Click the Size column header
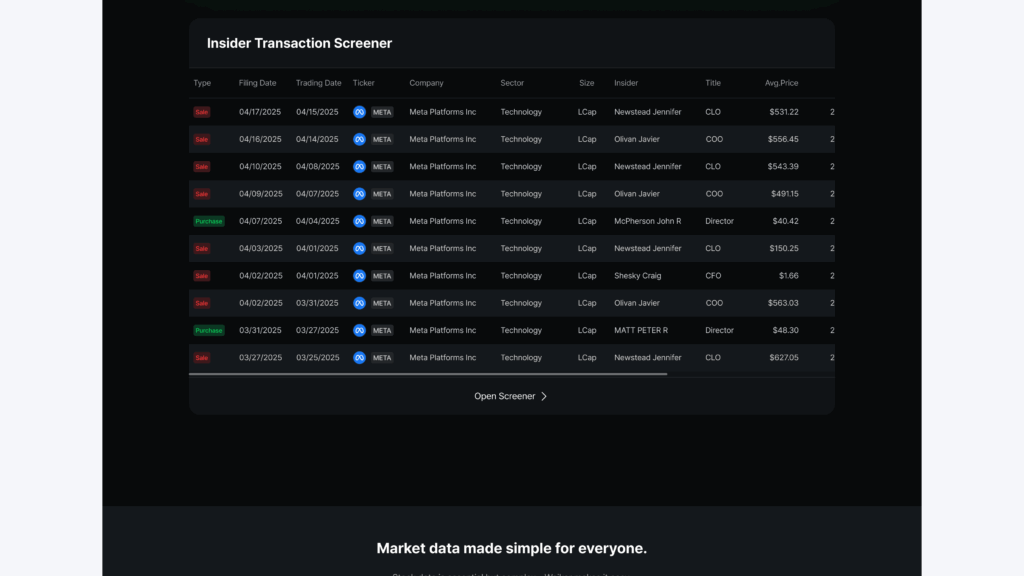Viewport: 1024px width, 576px height. [586, 83]
